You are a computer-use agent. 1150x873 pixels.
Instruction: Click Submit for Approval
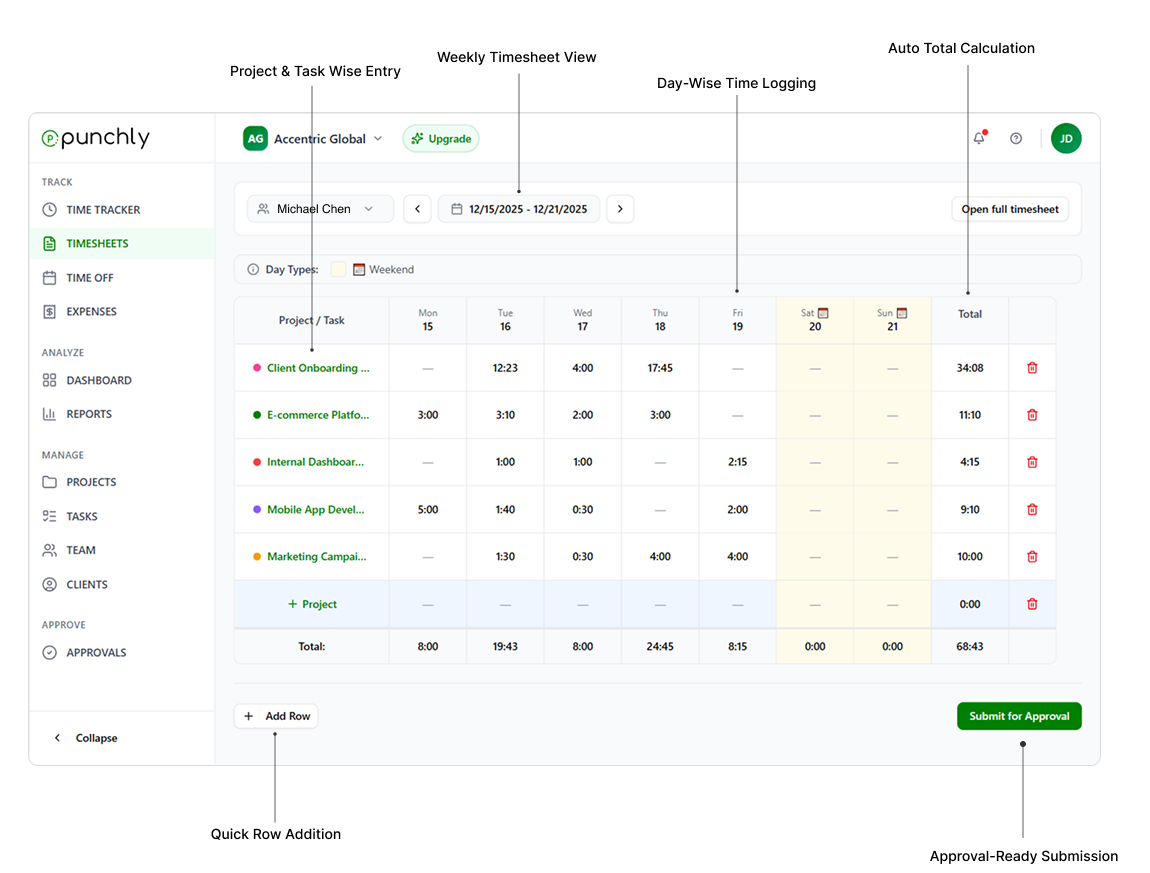tap(1019, 715)
